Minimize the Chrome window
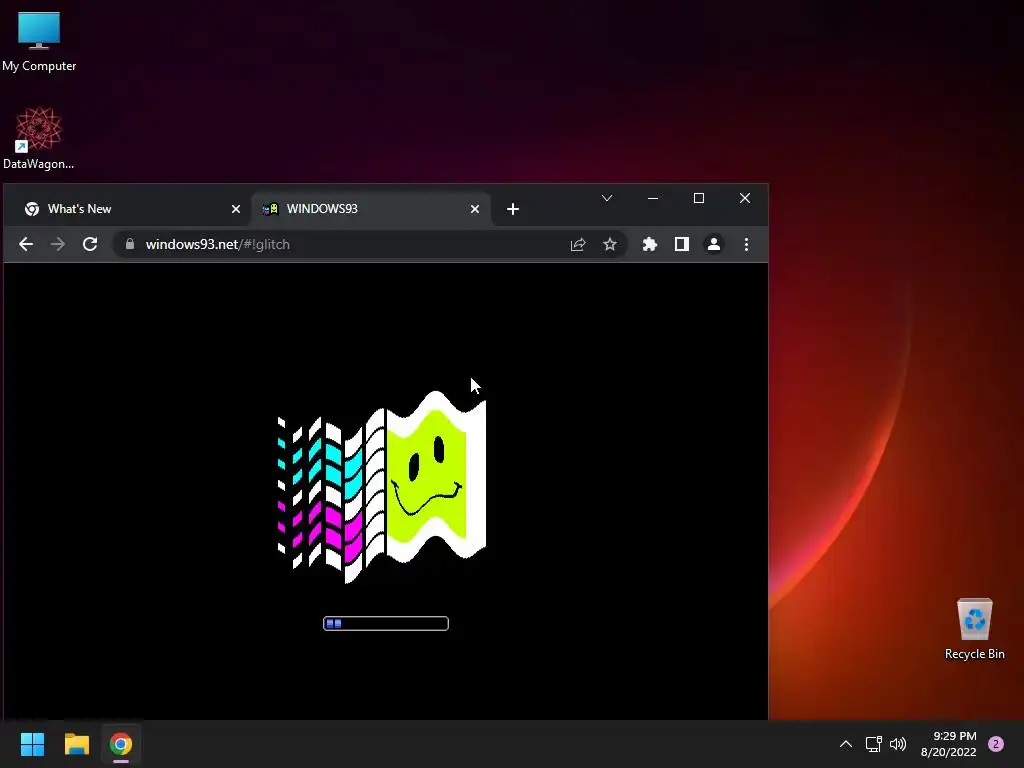The width and height of the screenshot is (1024, 768). 652,198
